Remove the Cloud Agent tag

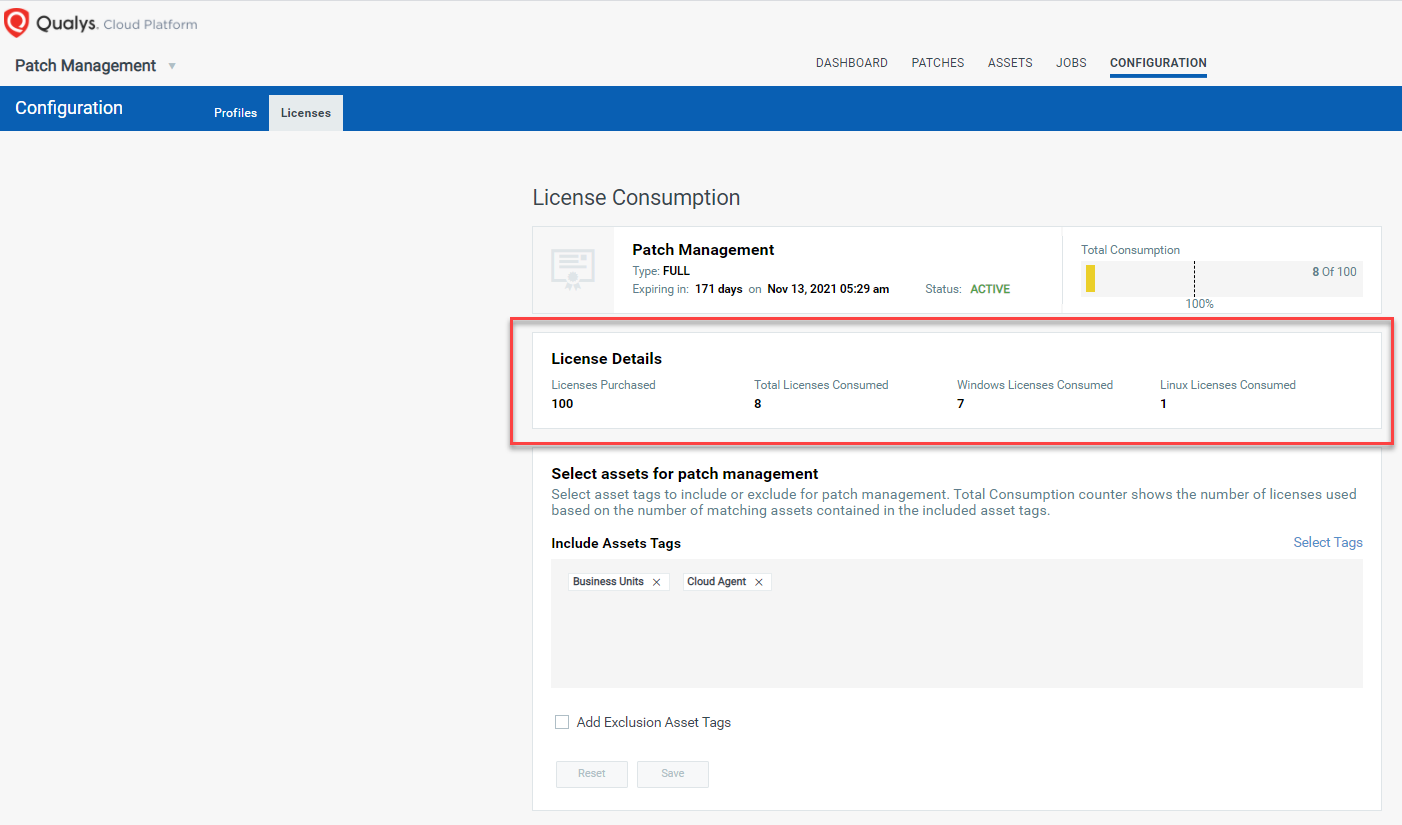(759, 582)
